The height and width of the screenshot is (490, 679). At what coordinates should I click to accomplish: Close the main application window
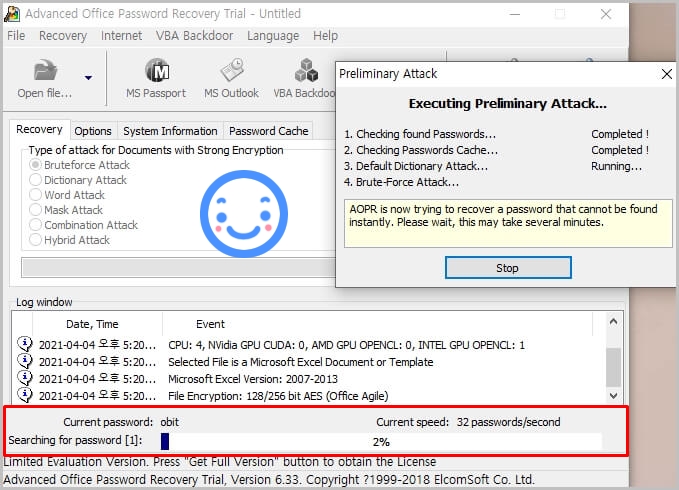[x=606, y=14]
